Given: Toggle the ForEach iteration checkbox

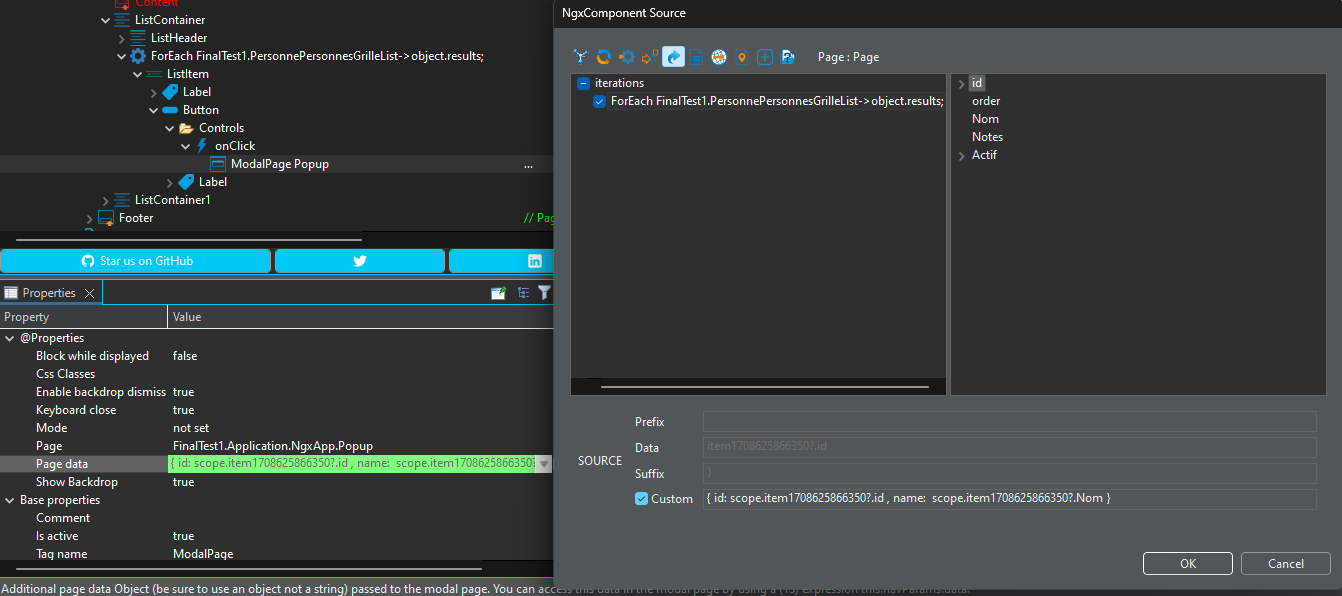Looking at the screenshot, I should pyautogui.click(x=599, y=101).
